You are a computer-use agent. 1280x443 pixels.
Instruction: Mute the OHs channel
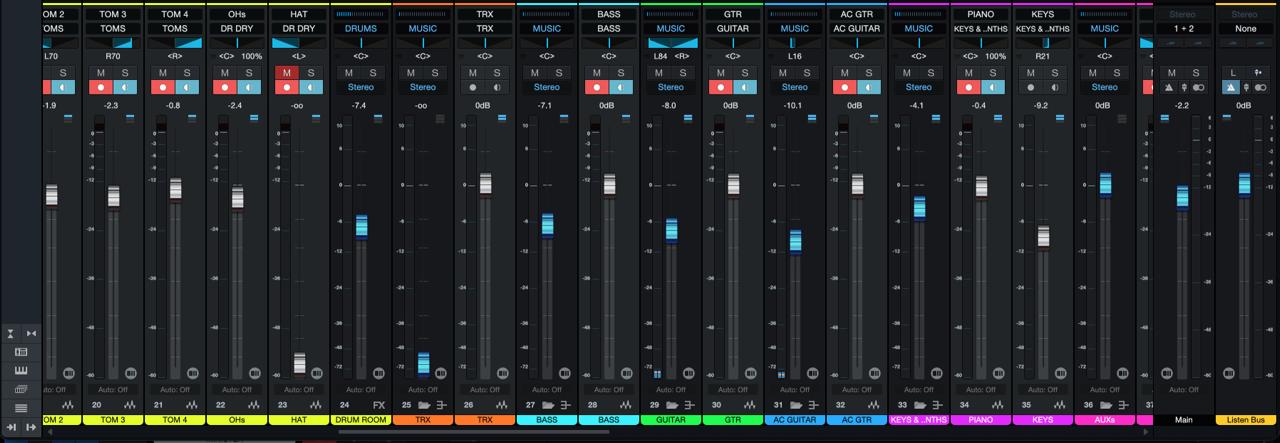click(x=225, y=73)
